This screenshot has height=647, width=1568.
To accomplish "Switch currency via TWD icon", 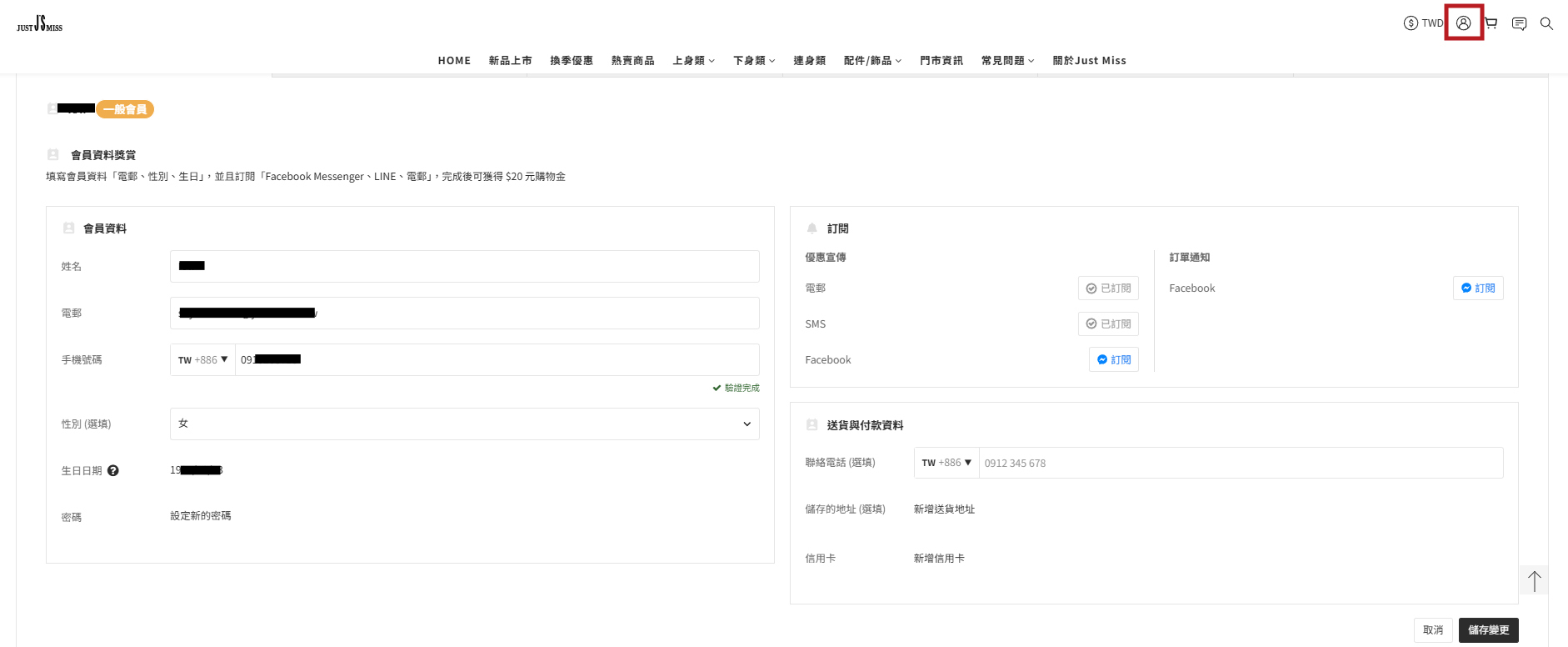I will tap(1424, 23).
